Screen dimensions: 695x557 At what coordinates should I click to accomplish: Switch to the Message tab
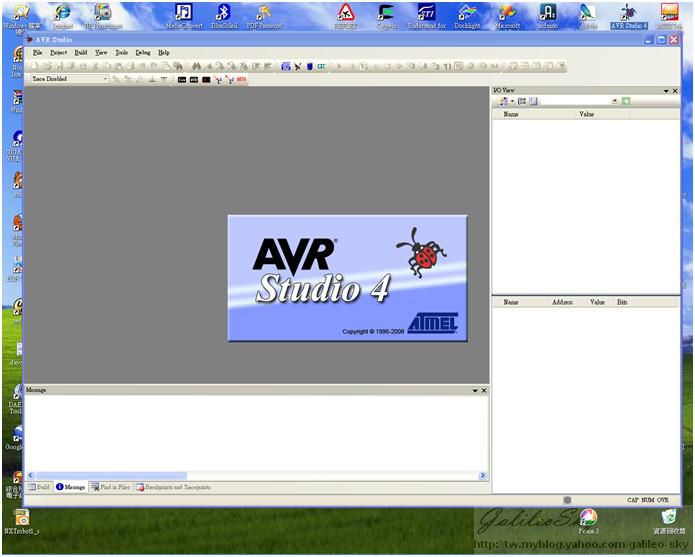[x=71, y=487]
